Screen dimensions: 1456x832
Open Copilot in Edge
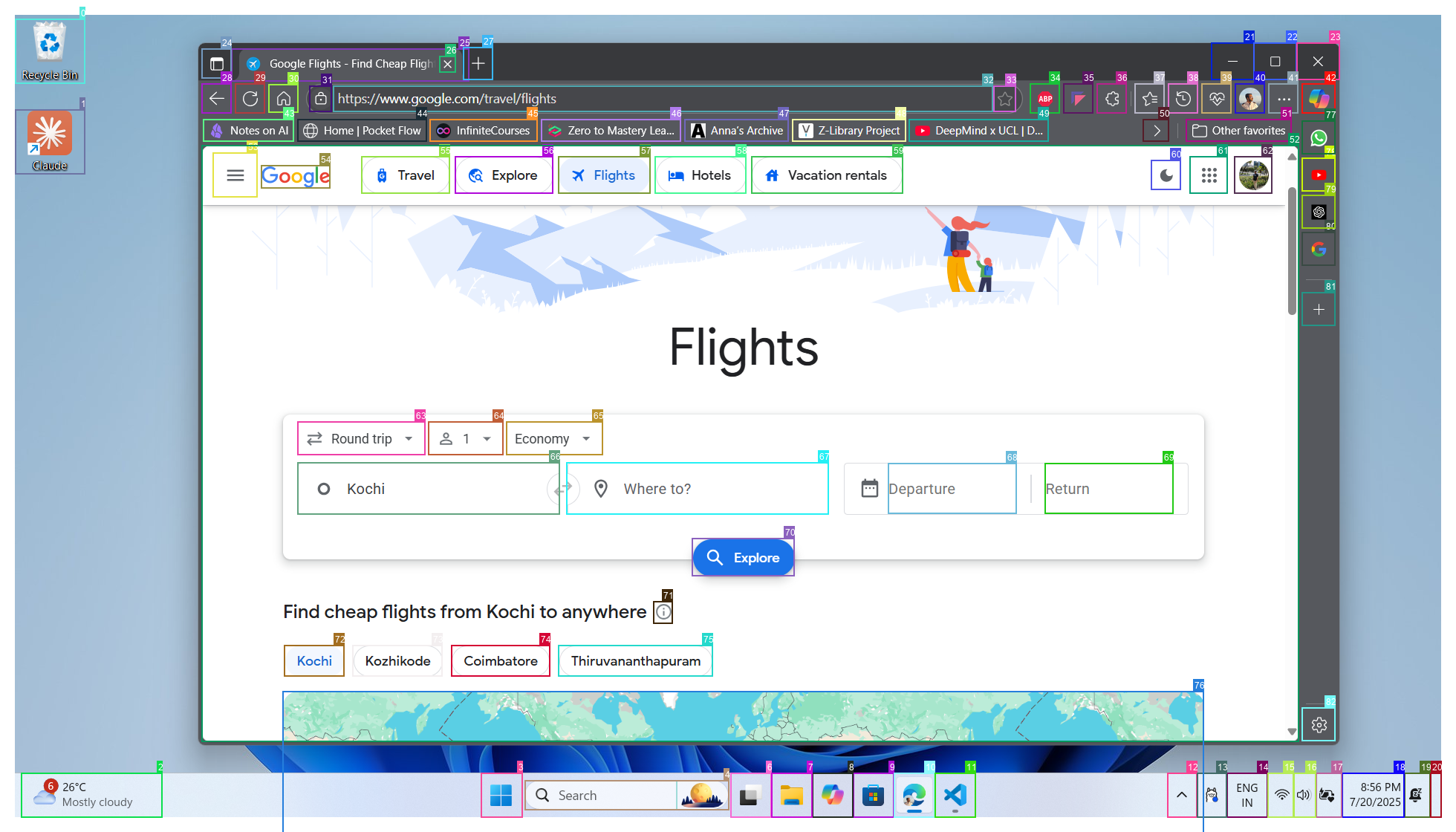pyautogui.click(x=1319, y=98)
